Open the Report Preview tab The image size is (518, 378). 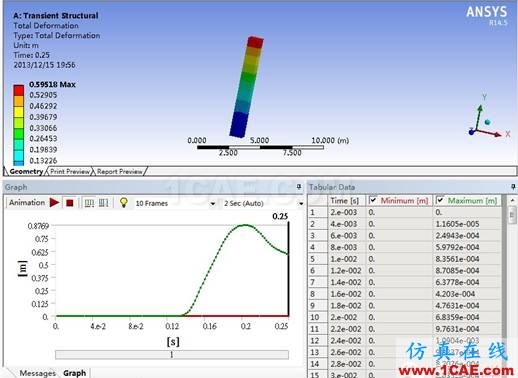[120, 172]
